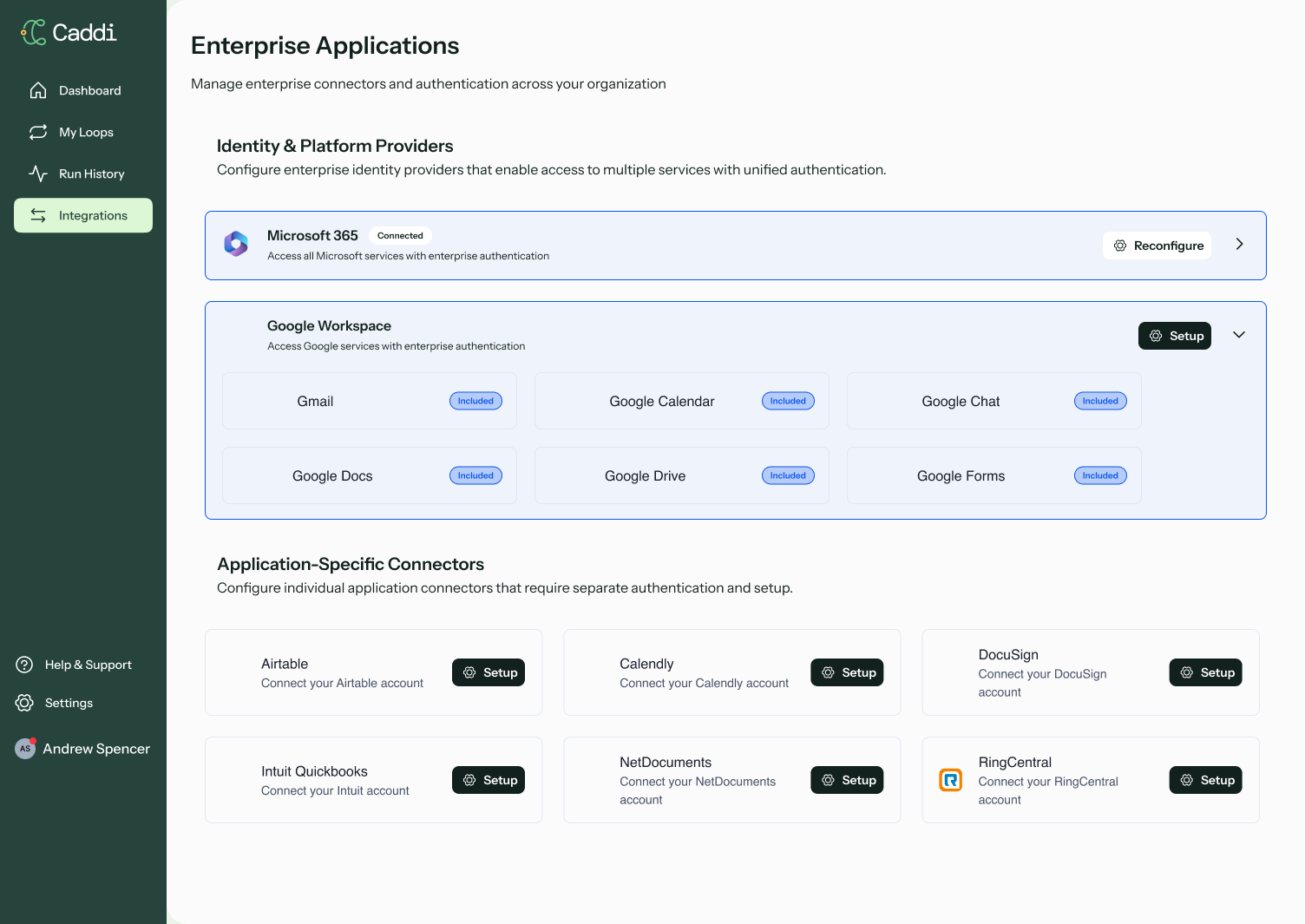Click Included badge on Google Forms

click(x=1100, y=475)
